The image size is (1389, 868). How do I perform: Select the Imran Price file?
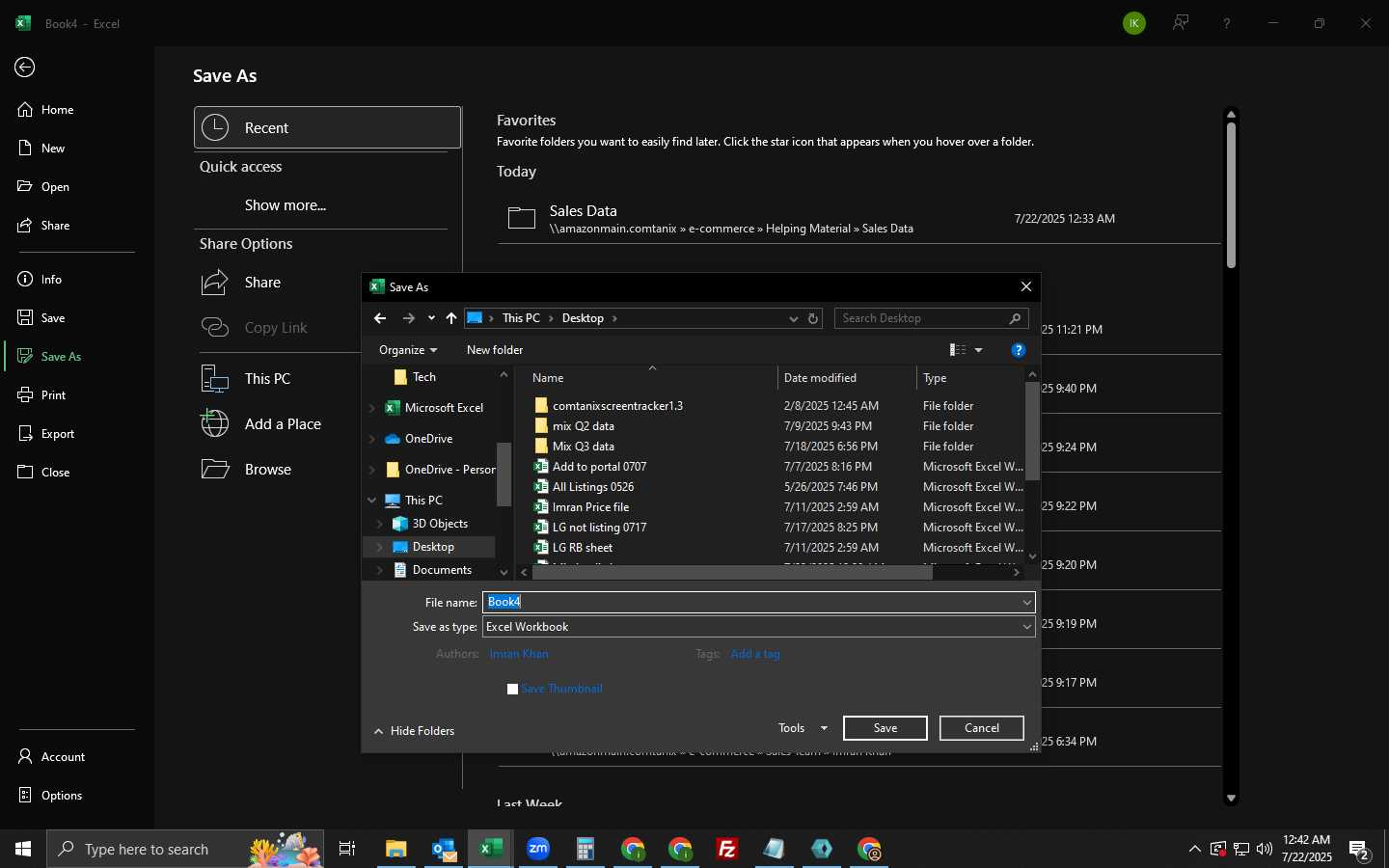coord(590,507)
